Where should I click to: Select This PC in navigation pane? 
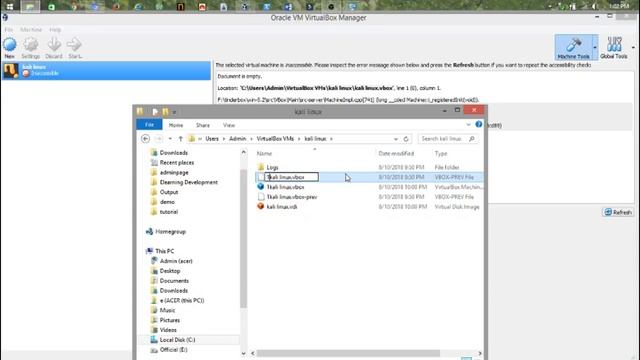coord(164,251)
